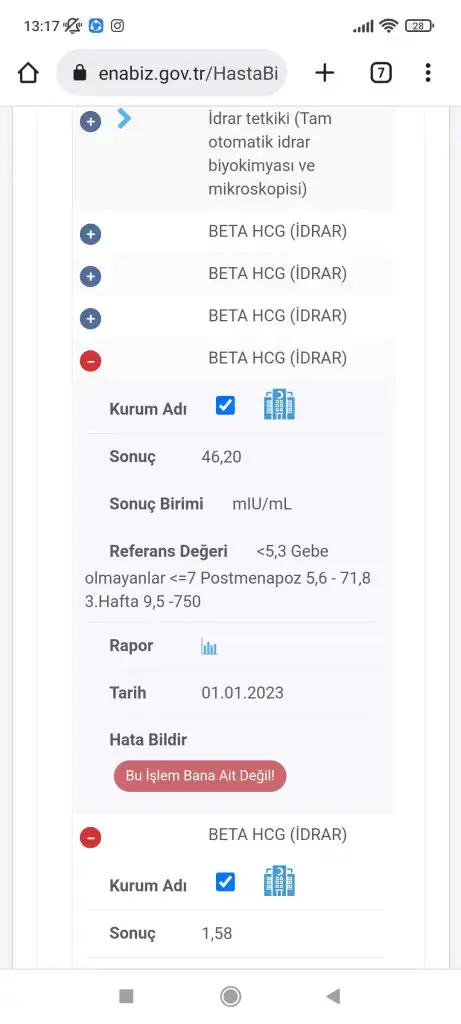Click the 'Bu İşlem Bana Ait Değil!' button

point(200,776)
